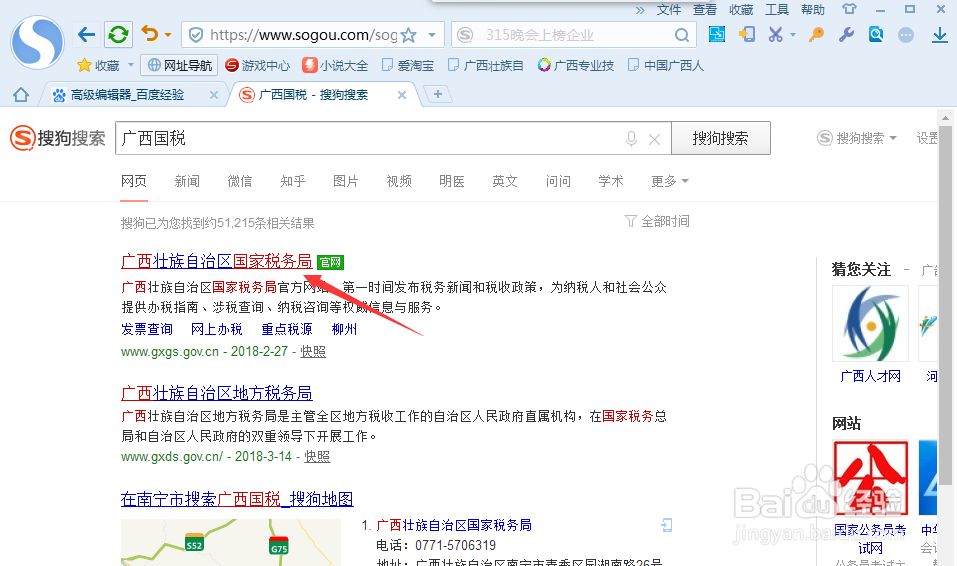This screenshot has width=957, height=566.
Task: Switch to 图片 search category
Action: (346, 181)
